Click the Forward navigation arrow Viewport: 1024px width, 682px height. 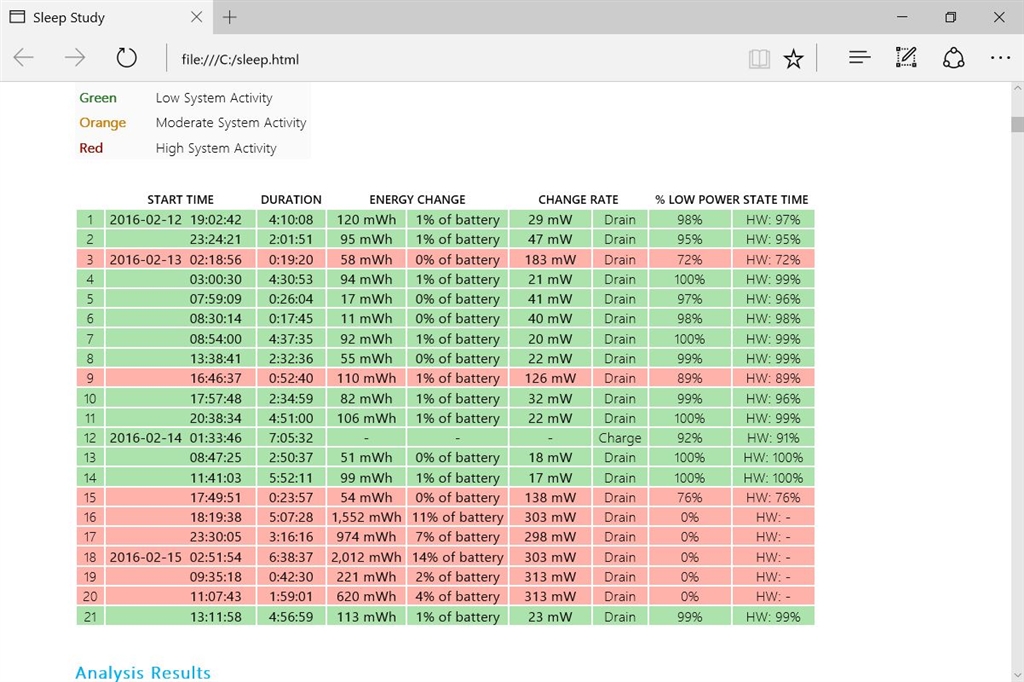(x=75, y=58)
